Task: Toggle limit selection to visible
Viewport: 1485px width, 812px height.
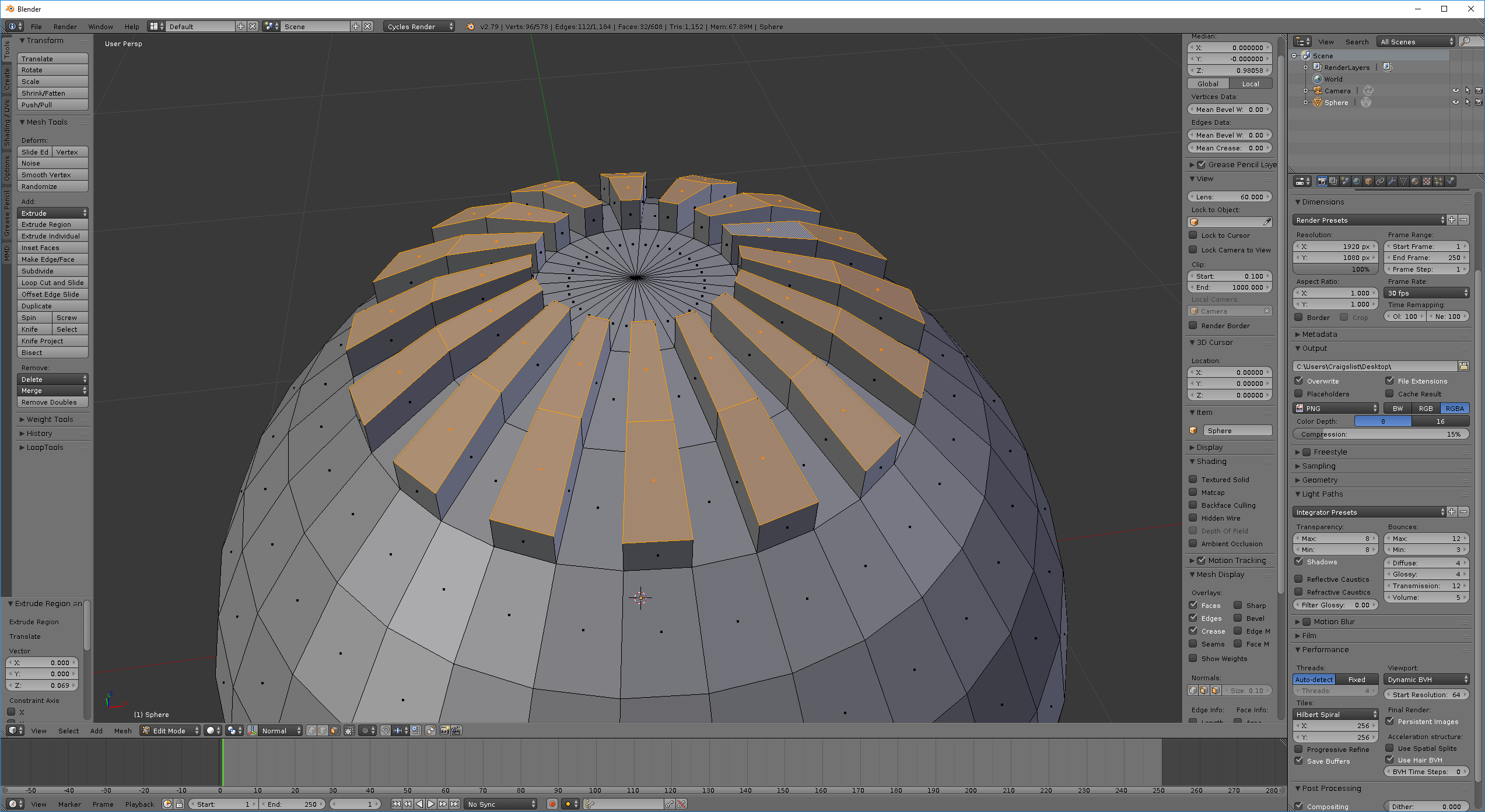Action: [349, 730]
